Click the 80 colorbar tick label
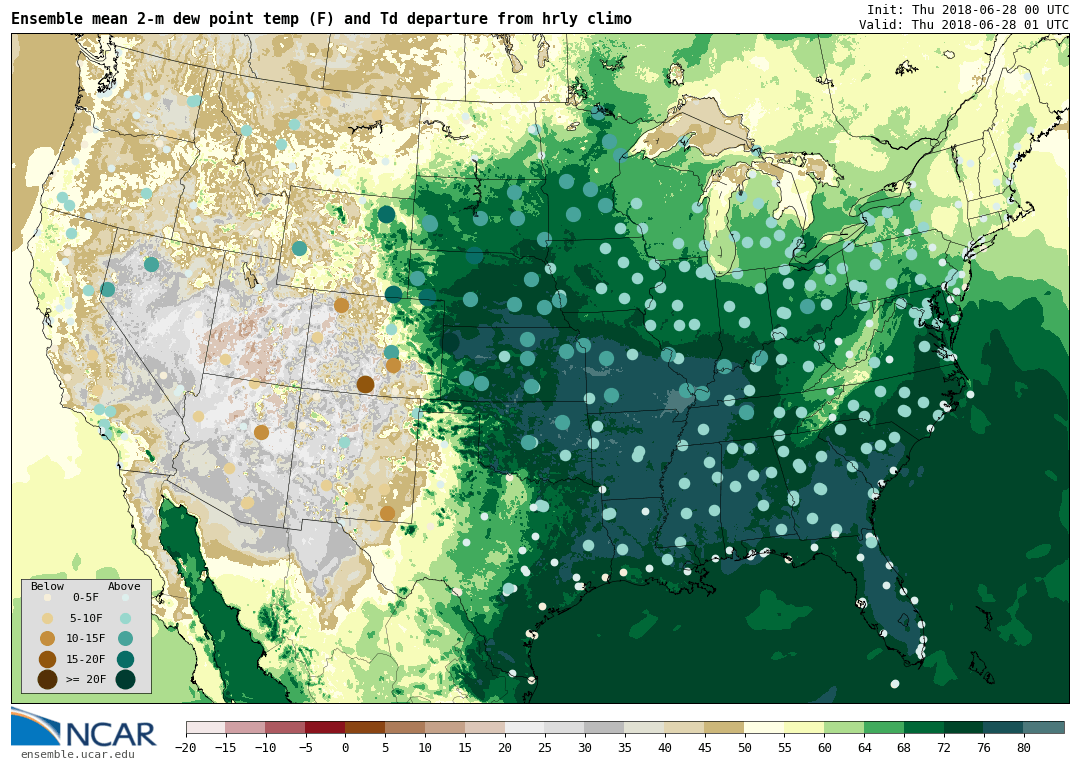 pyautogui.click(x=1025, y=747)
